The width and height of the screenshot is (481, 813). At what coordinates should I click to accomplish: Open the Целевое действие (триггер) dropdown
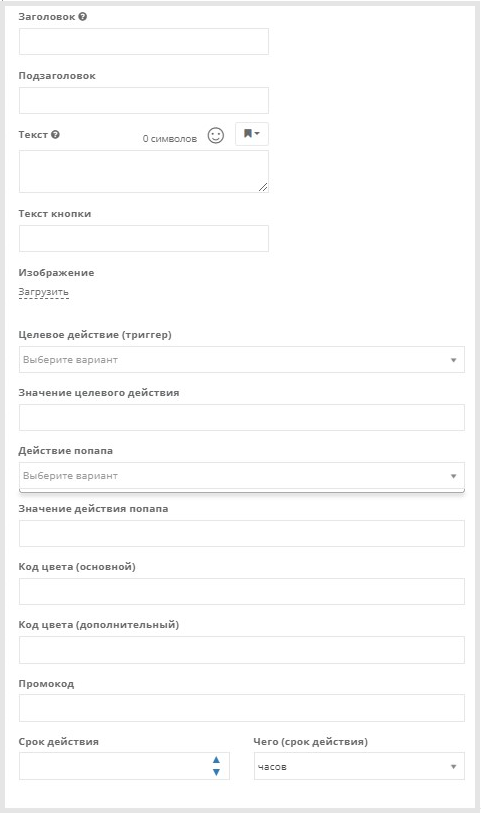tap(242, 359)
